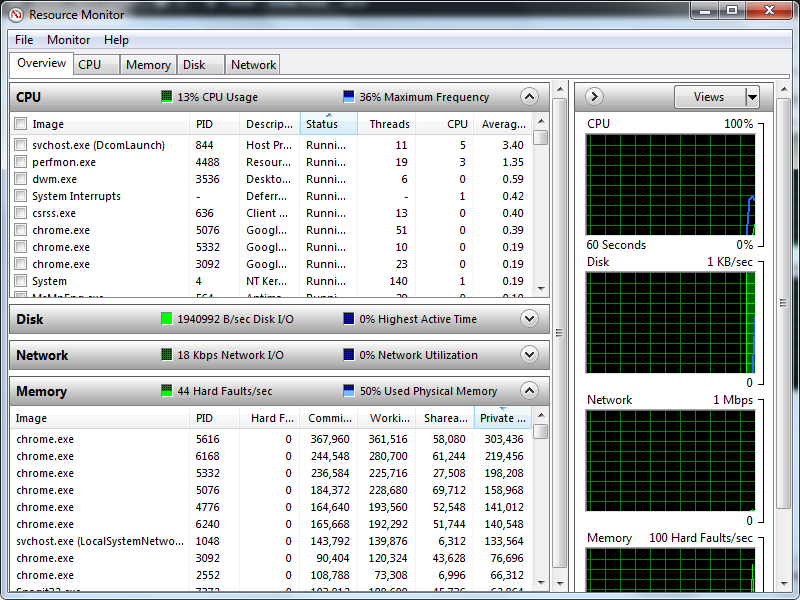Click the green Hard Faults meter icon
Screen dimensions: 800x600
[167, 391]
